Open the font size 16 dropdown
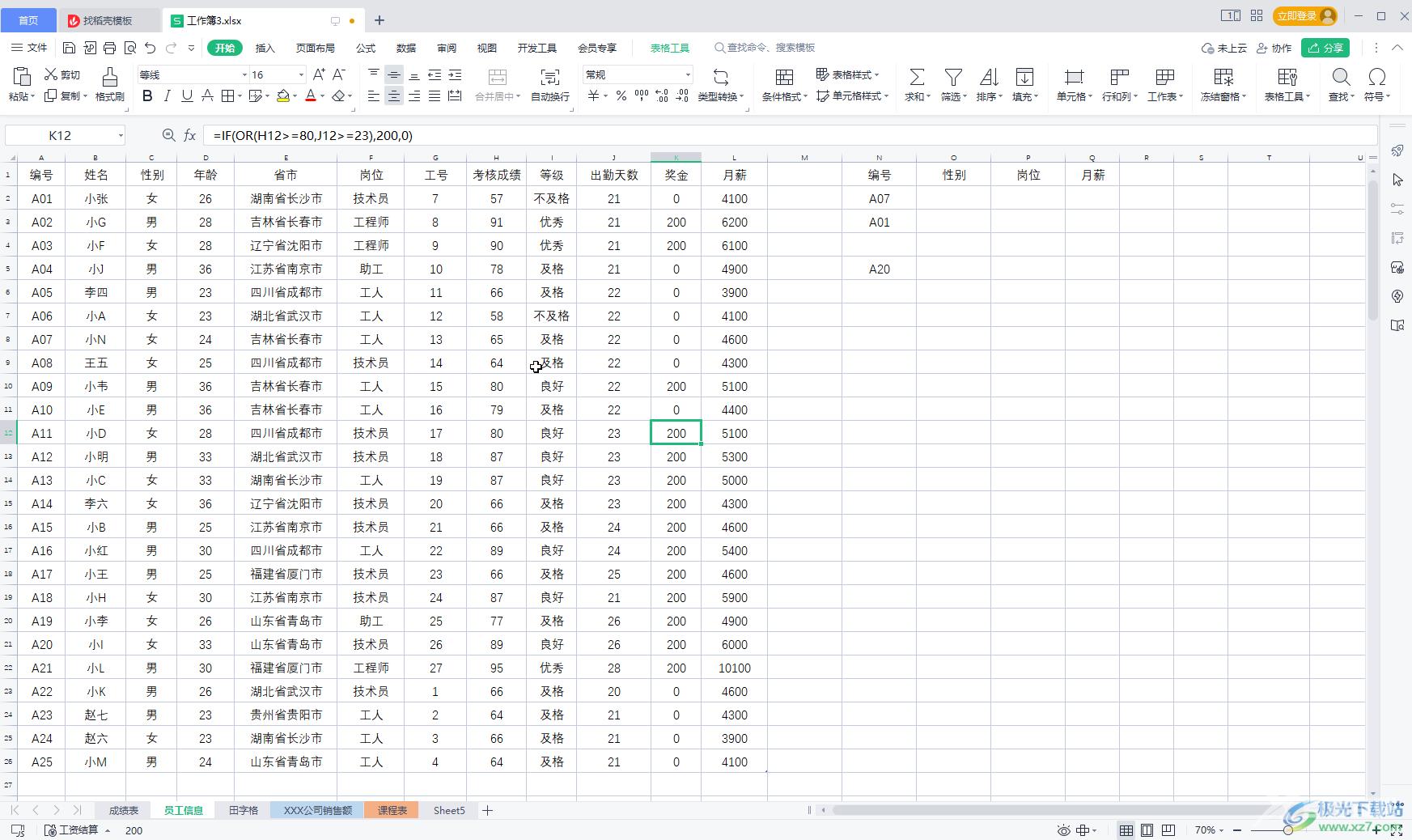Screen dimensions: 1412x840 coord(301,74)
